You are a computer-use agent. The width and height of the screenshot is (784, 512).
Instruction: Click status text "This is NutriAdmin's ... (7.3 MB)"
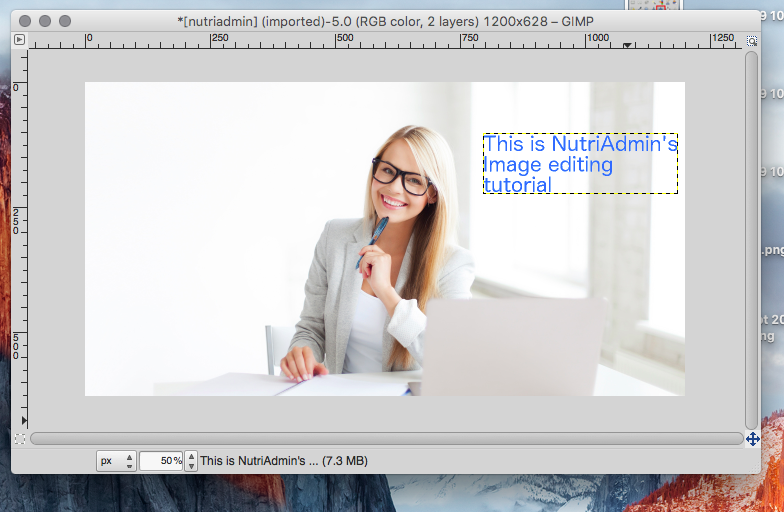pyautogui.click(x=284, y=460)
